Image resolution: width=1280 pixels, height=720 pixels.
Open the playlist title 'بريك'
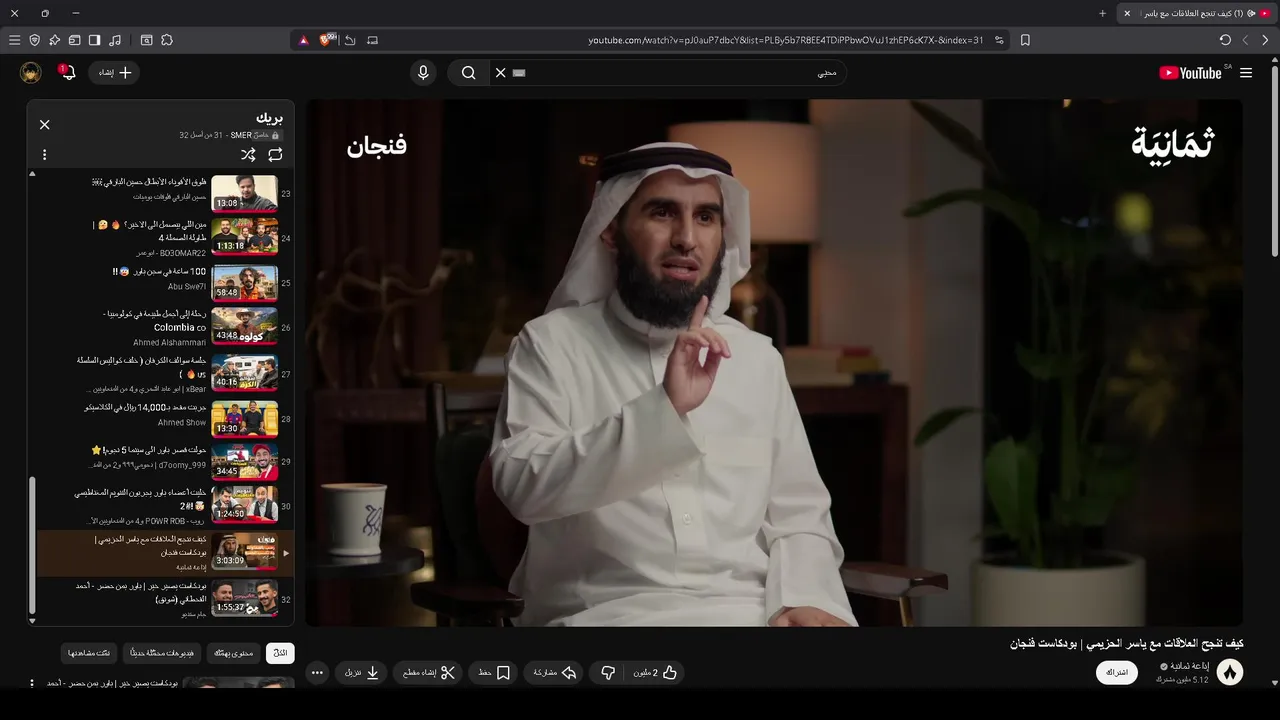pyautogui.click(x=269, y=118)
